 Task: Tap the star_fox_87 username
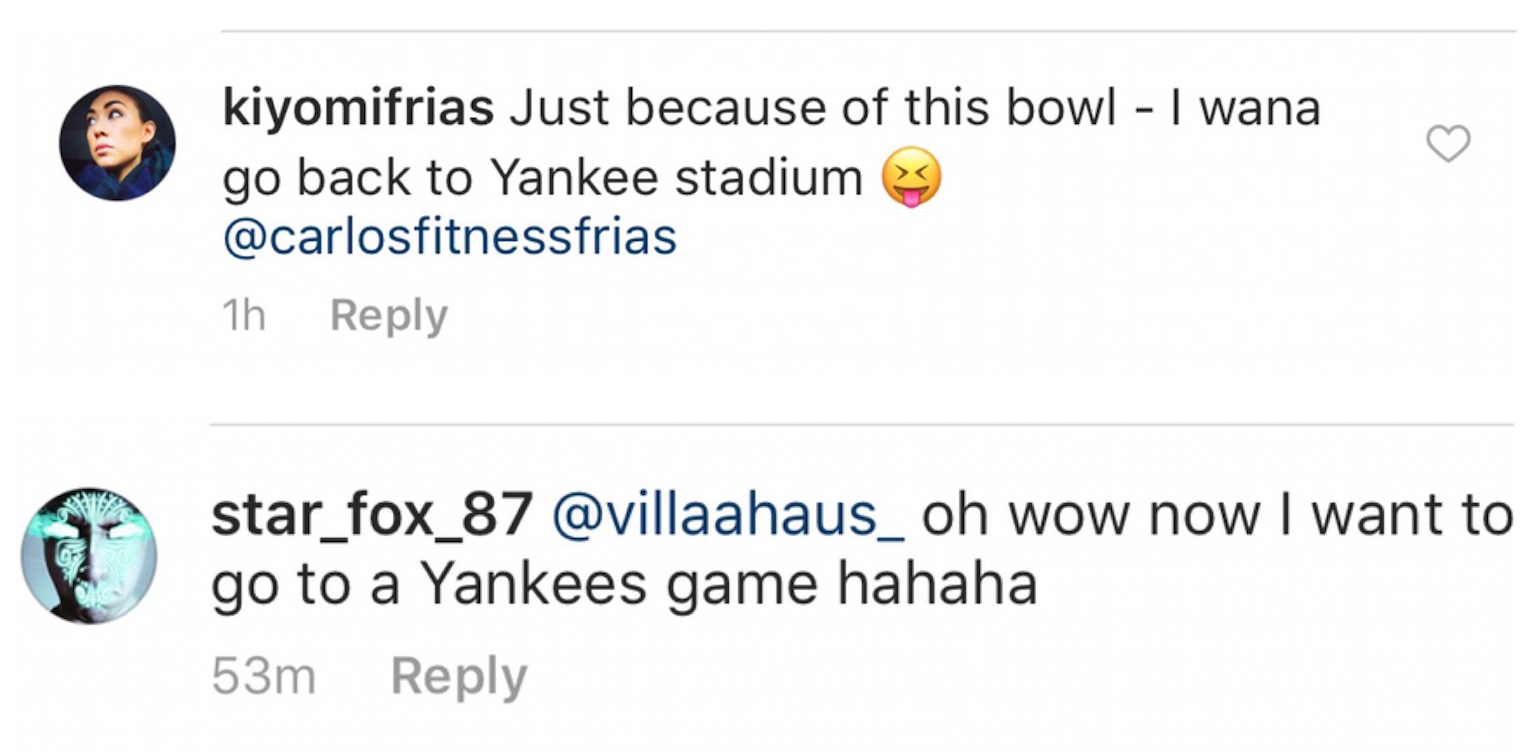click(x=371, y=515)
